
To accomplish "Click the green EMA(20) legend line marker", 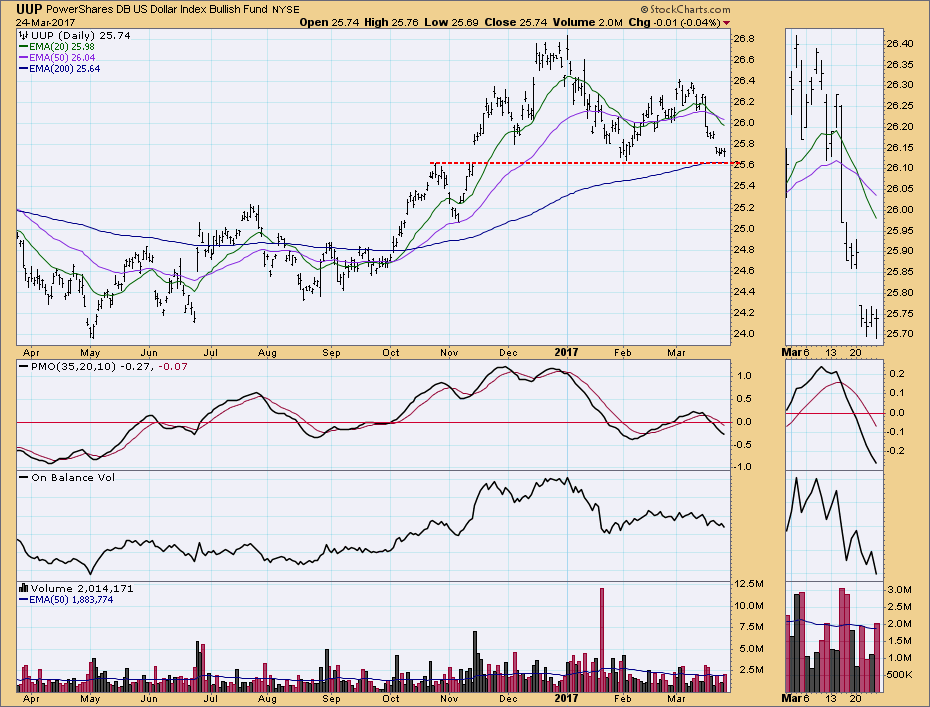I will [24, 46].
